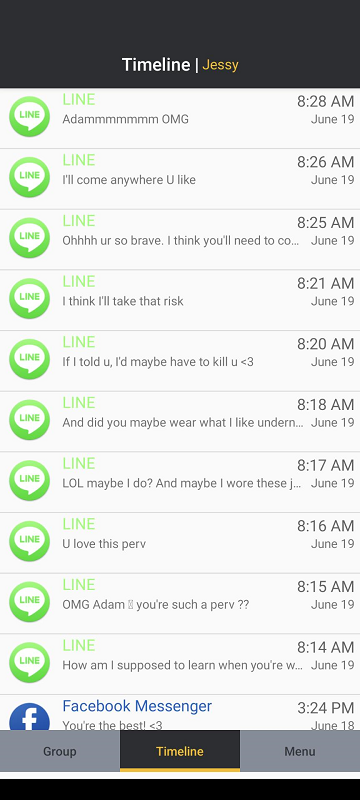This screenshot has height=800, width=360.
Task: Tap the LINE icon for the 8:14 AM entry
Action: coord(30,663)
